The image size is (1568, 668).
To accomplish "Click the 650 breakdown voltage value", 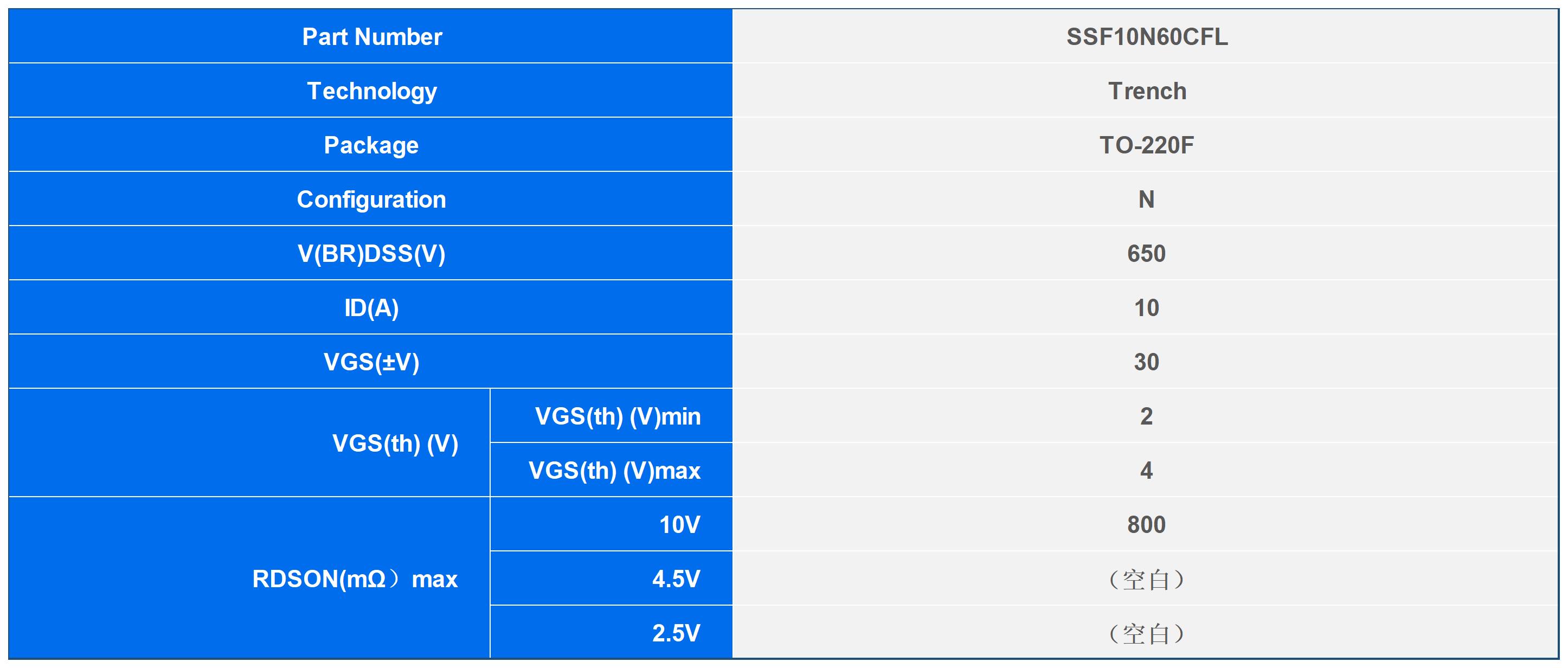I will (x=1146, y=253).
